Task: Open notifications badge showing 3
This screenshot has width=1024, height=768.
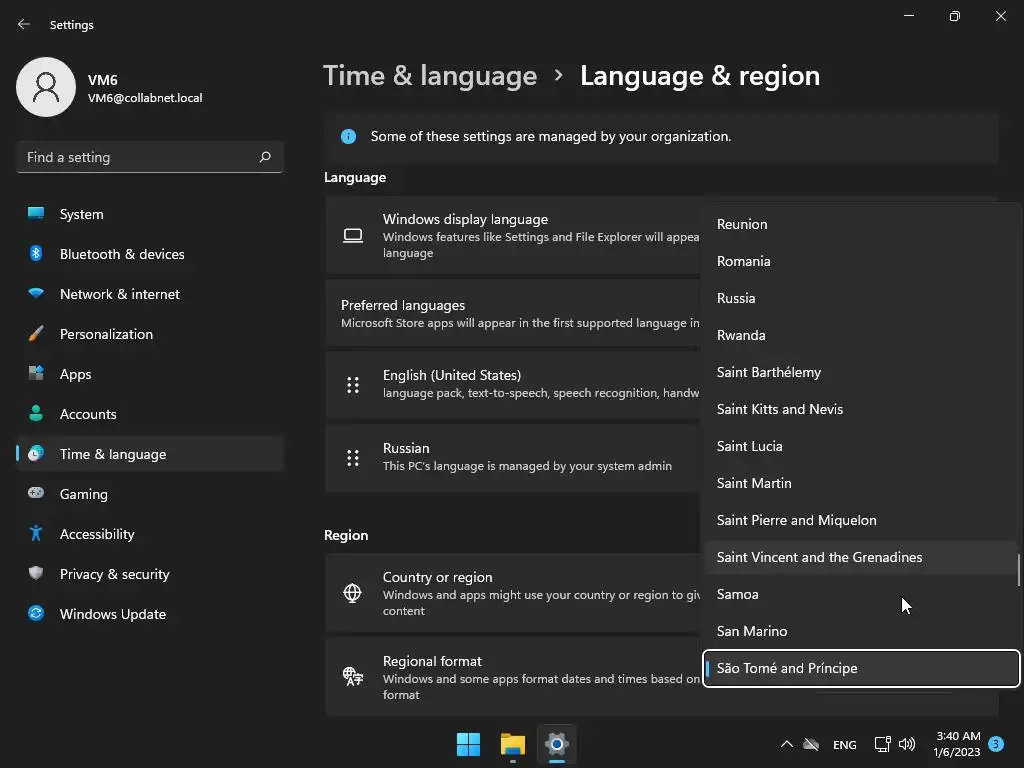Action: point(995,744)
